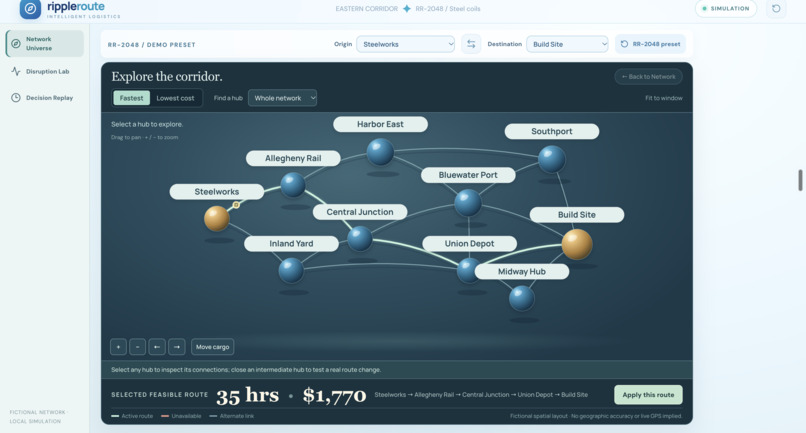
Task: Click the reset icon next to SIMULATION
Action: coord(776,9)
